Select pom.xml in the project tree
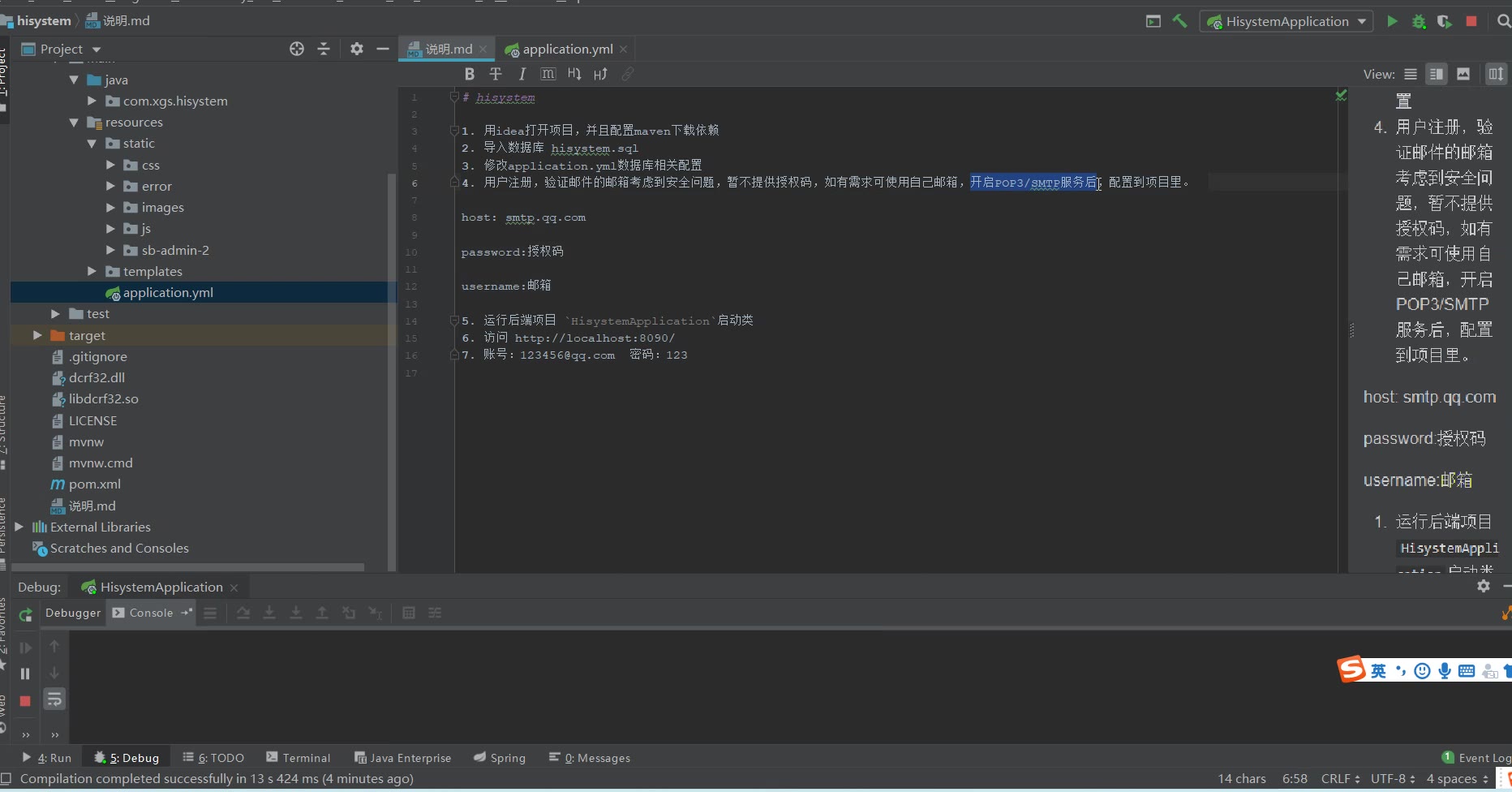This screenshot has width=1512, height=792. (94, 484)
